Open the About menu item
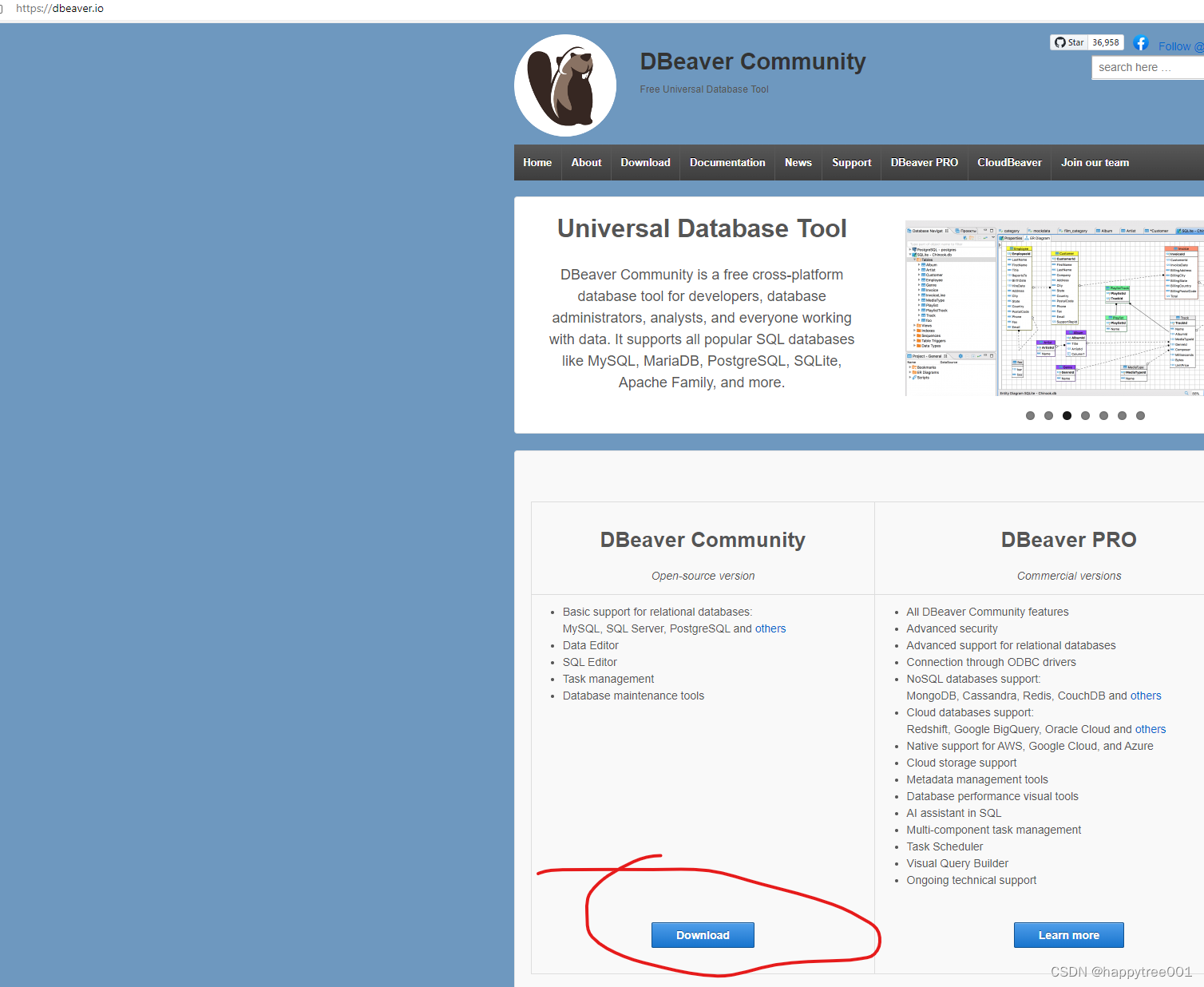The height and width of the screenshot is (987, 1204). click(586, 162)
